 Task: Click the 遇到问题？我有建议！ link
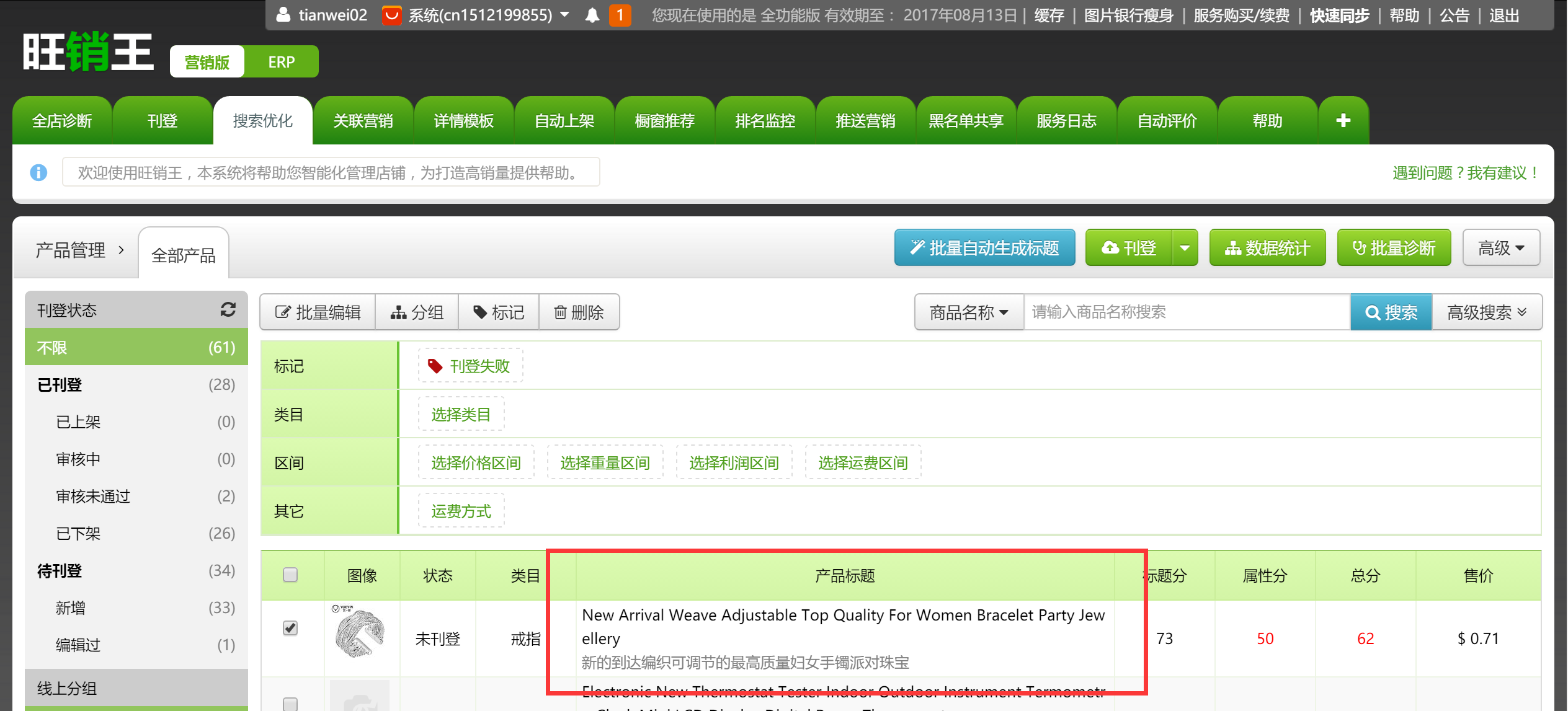[x=1465, y=172]
